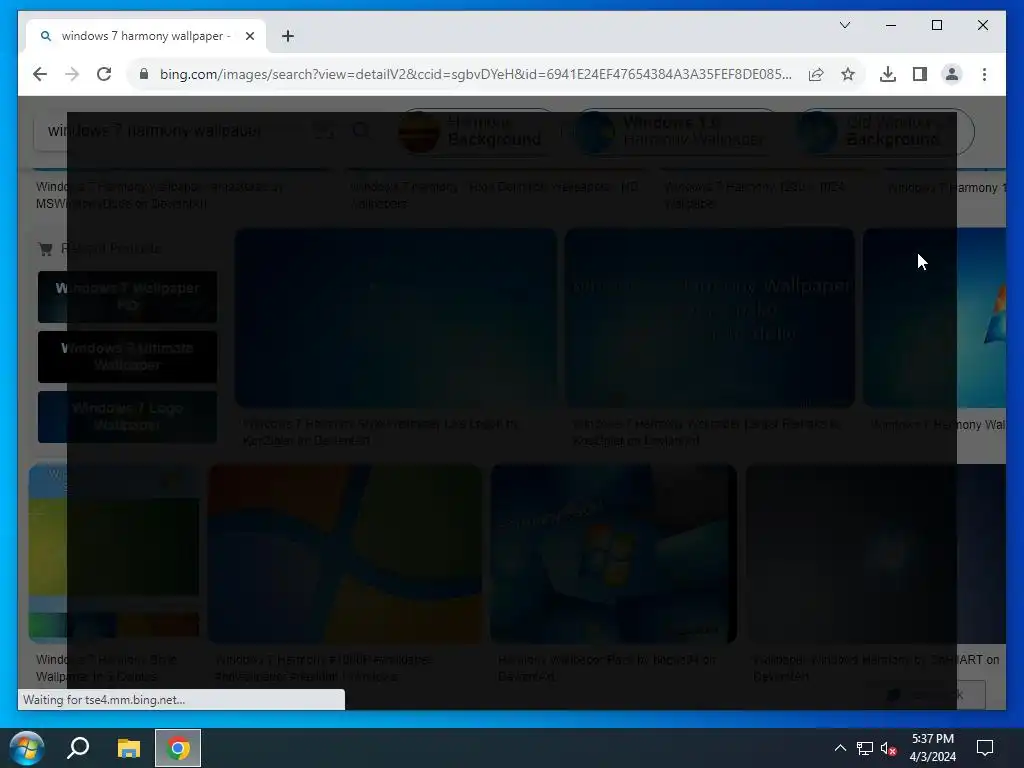The width and height of the screenshot is (1024, 768).
Task: Open Chrome downloads
Action: click(888, 74)
